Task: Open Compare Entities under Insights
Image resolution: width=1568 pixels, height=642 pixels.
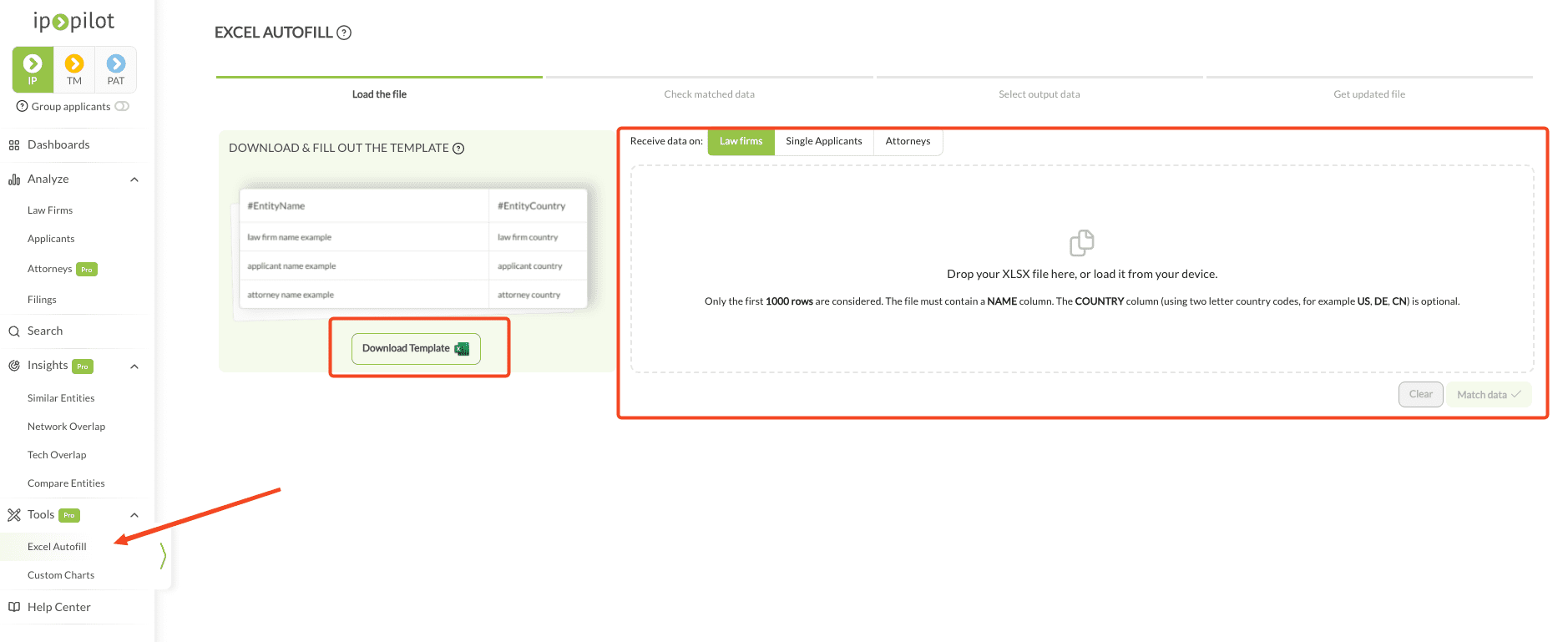Action: click(x=66, y=483)
